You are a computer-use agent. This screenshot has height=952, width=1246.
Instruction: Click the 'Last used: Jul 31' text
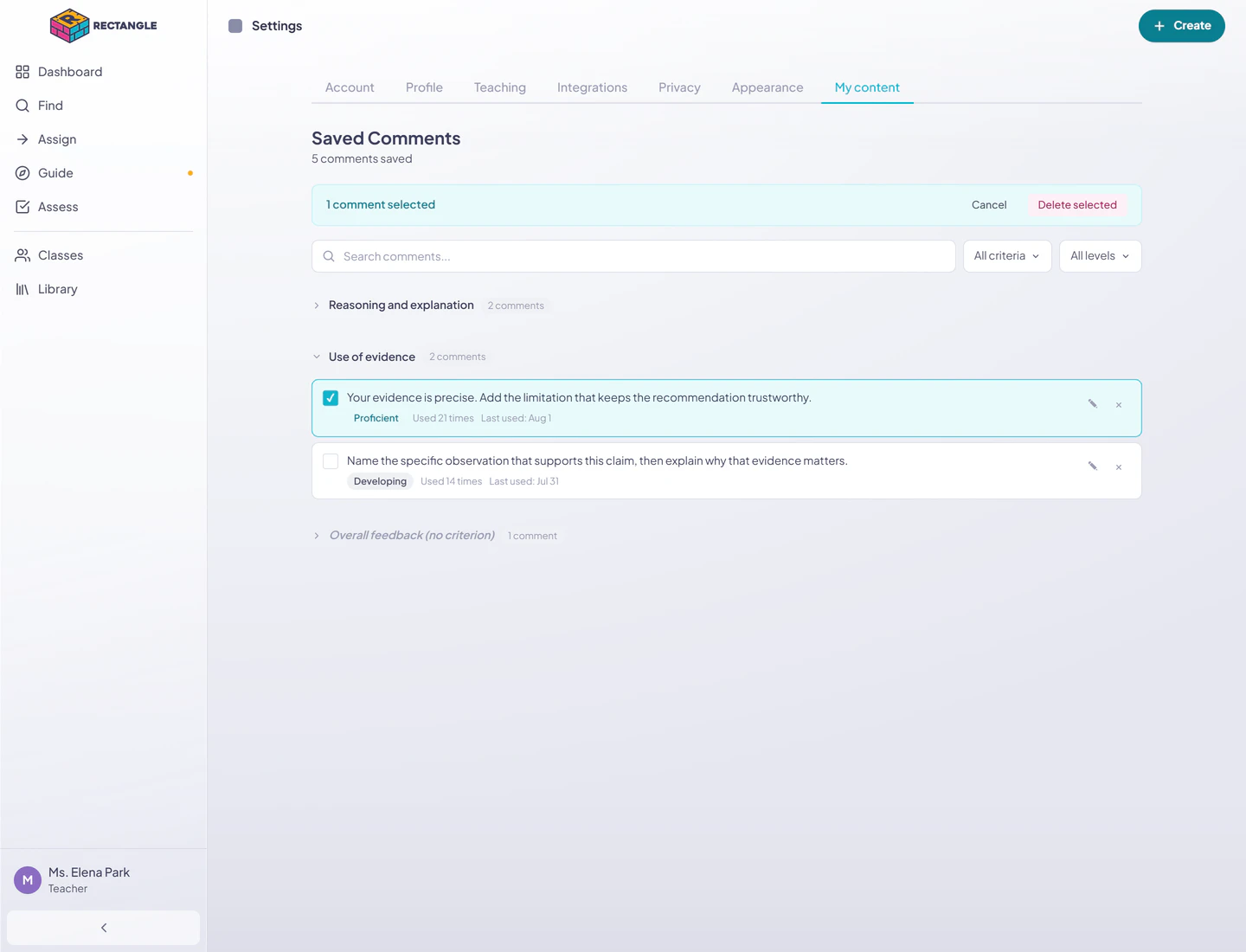[523, 481]
